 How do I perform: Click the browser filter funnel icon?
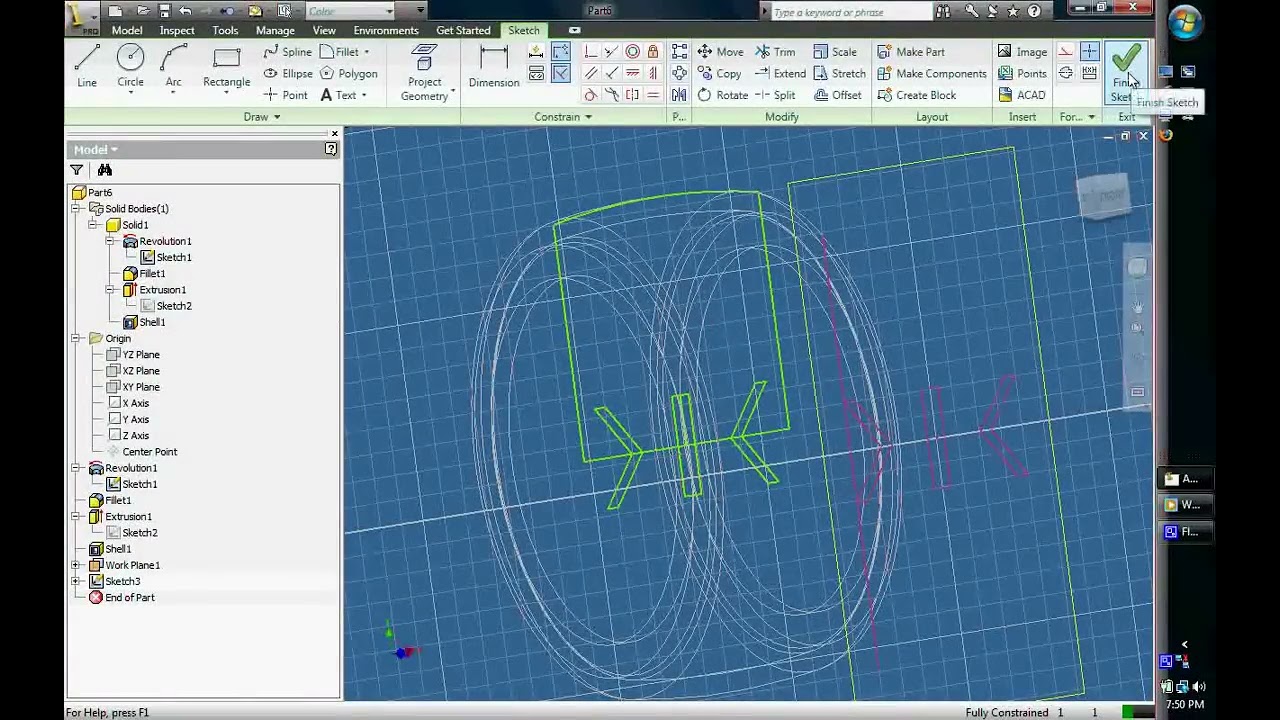tap(77, 170)
